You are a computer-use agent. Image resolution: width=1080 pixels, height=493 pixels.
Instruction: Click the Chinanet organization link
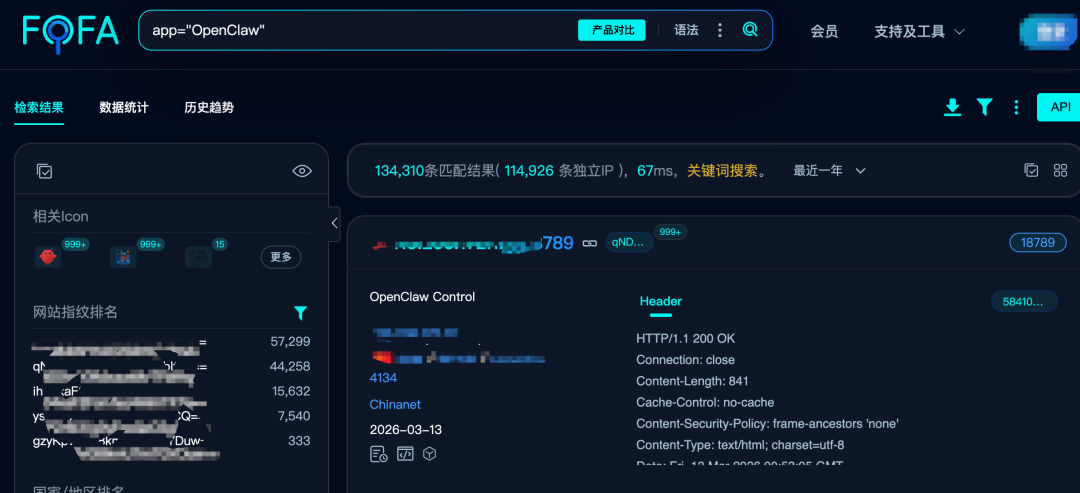click(x=395, y=404)
